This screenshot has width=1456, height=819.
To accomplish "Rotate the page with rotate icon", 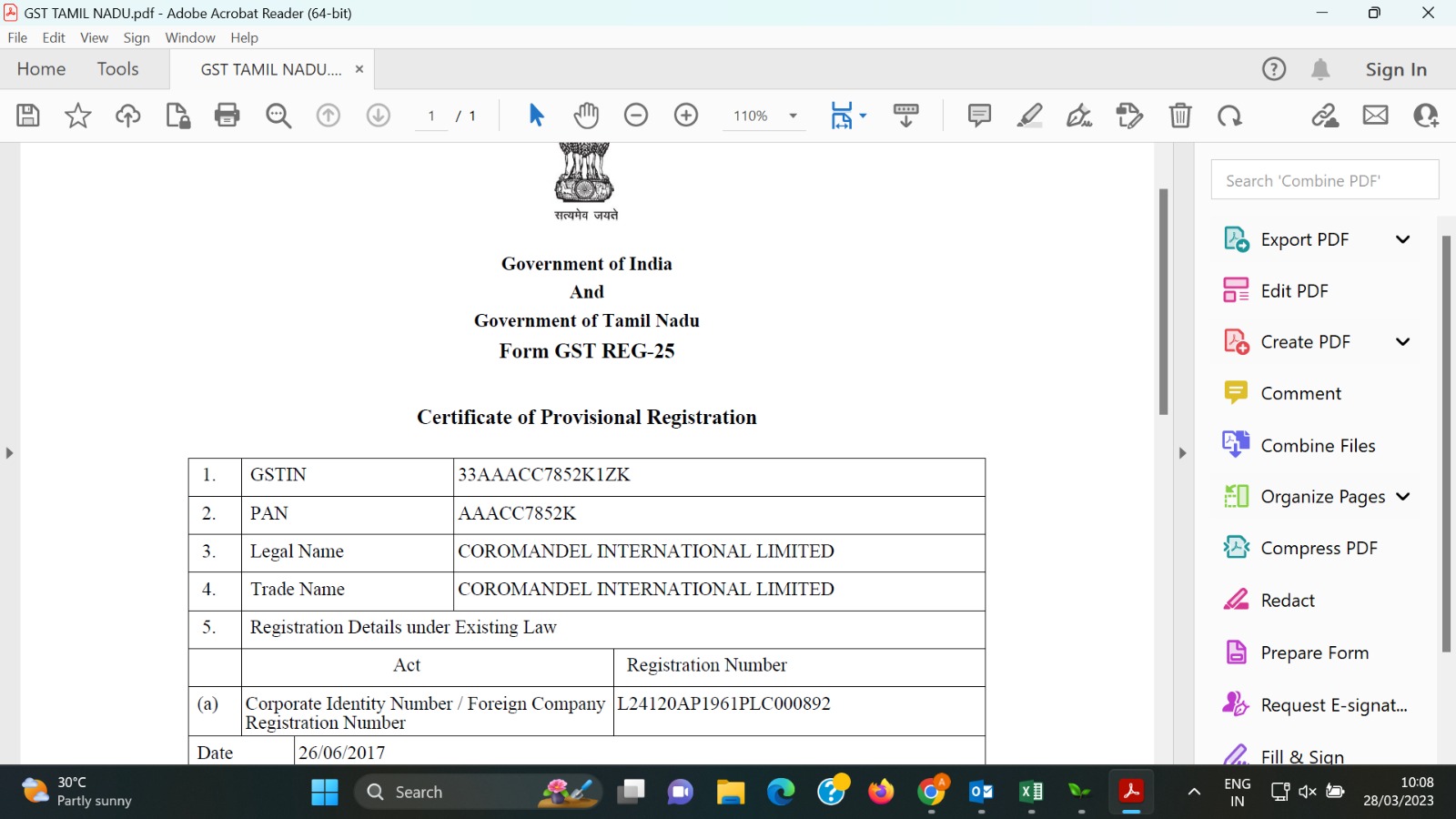I will point(1229,116).
